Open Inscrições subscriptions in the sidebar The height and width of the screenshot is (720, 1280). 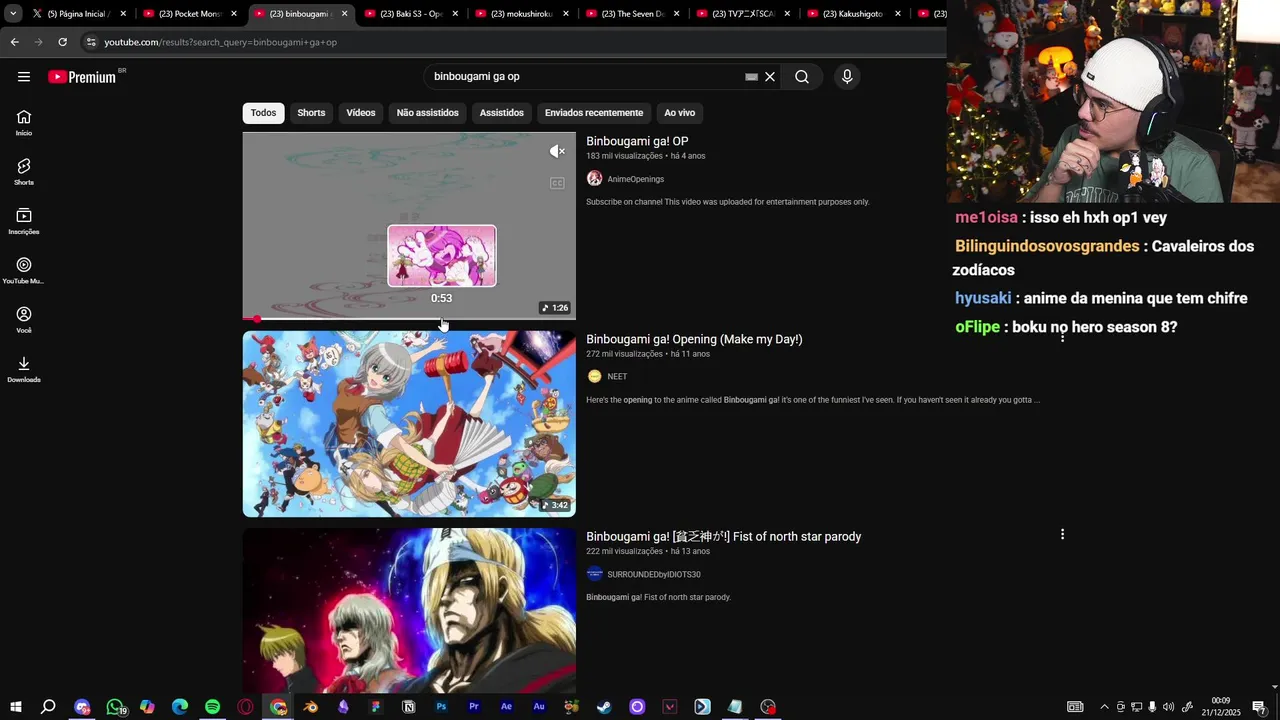[x=24, y=221]
